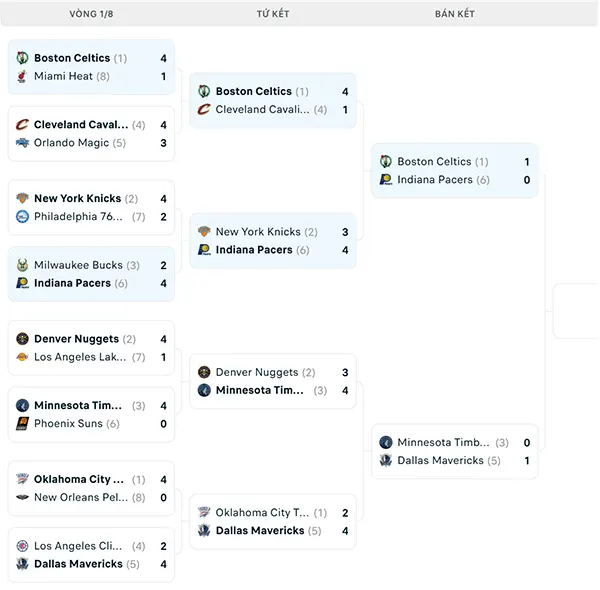Click New York Knicks name in Vòng 1/8

[77, 198]
